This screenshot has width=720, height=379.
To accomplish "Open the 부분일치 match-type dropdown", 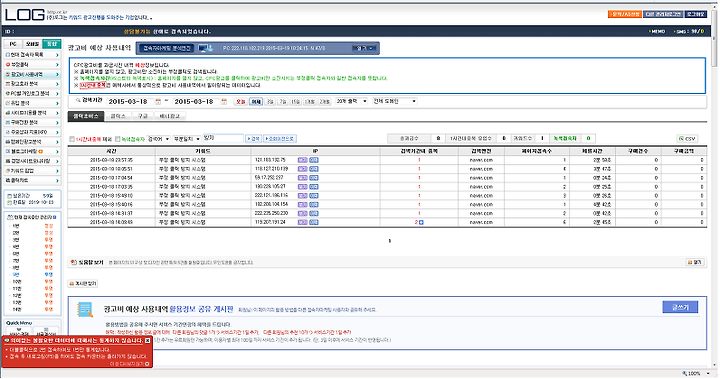I will pos(187,139).
